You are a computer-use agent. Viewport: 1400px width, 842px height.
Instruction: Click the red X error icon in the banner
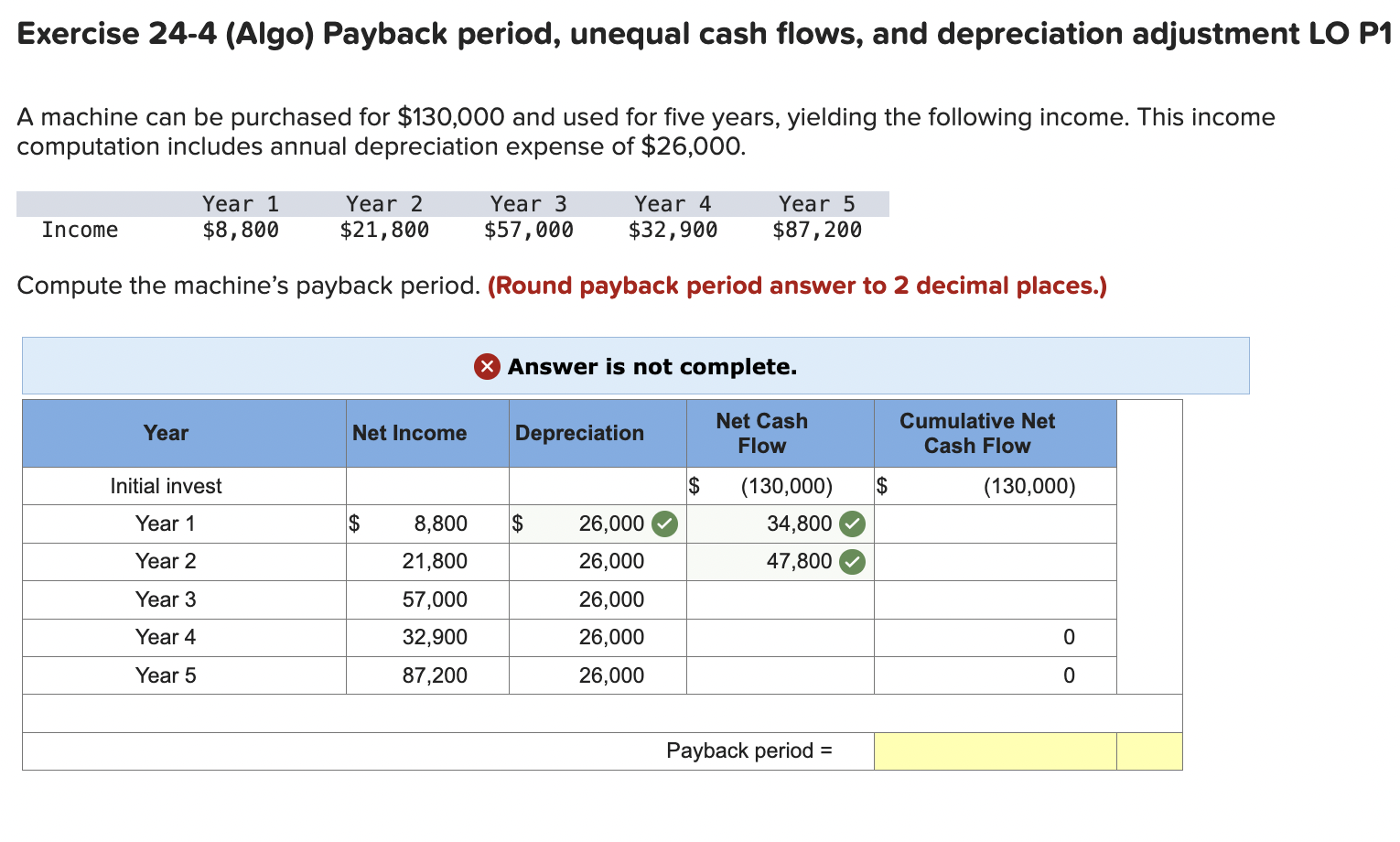coord(486,366)
